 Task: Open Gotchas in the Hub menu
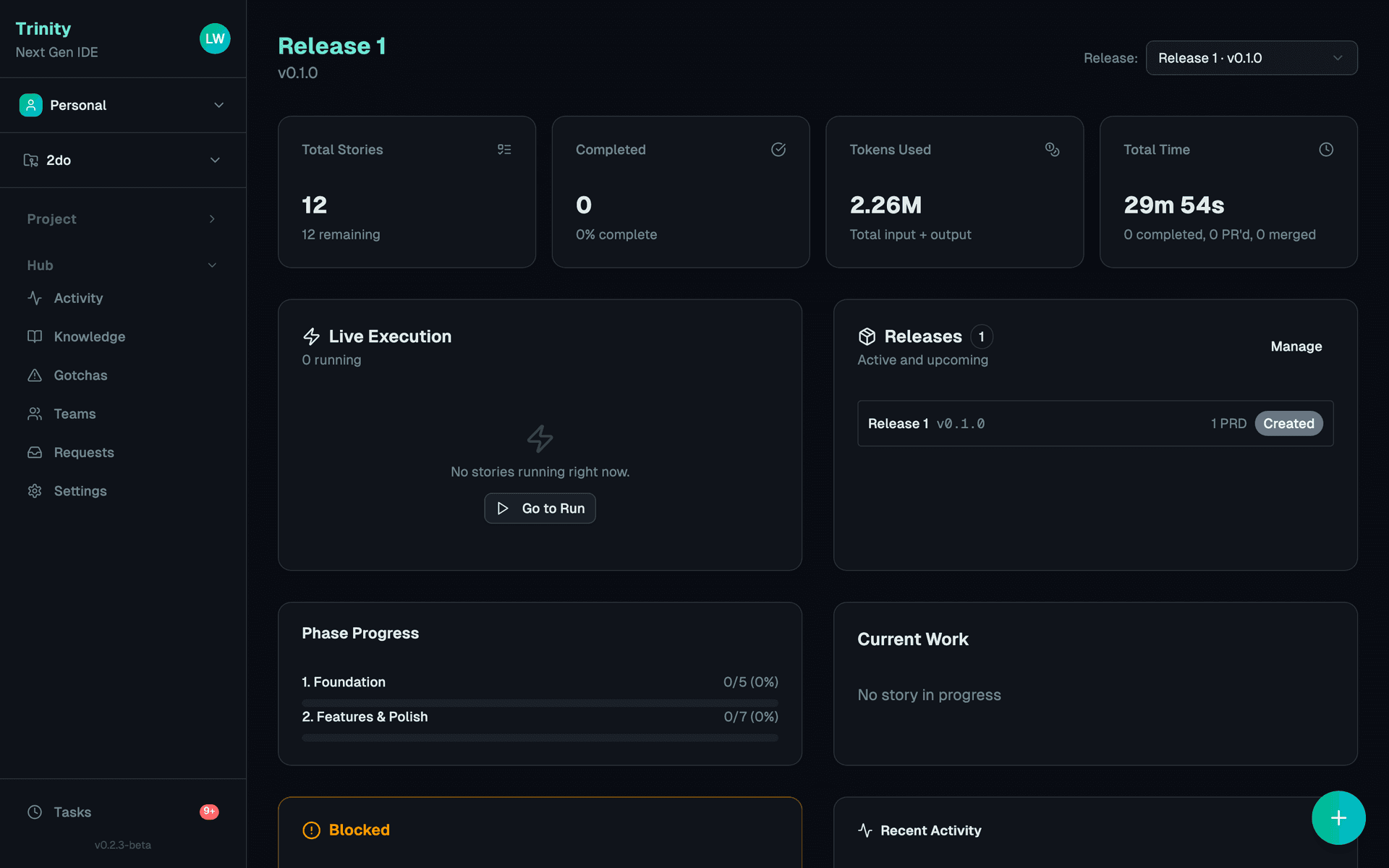tap(123, 375)
